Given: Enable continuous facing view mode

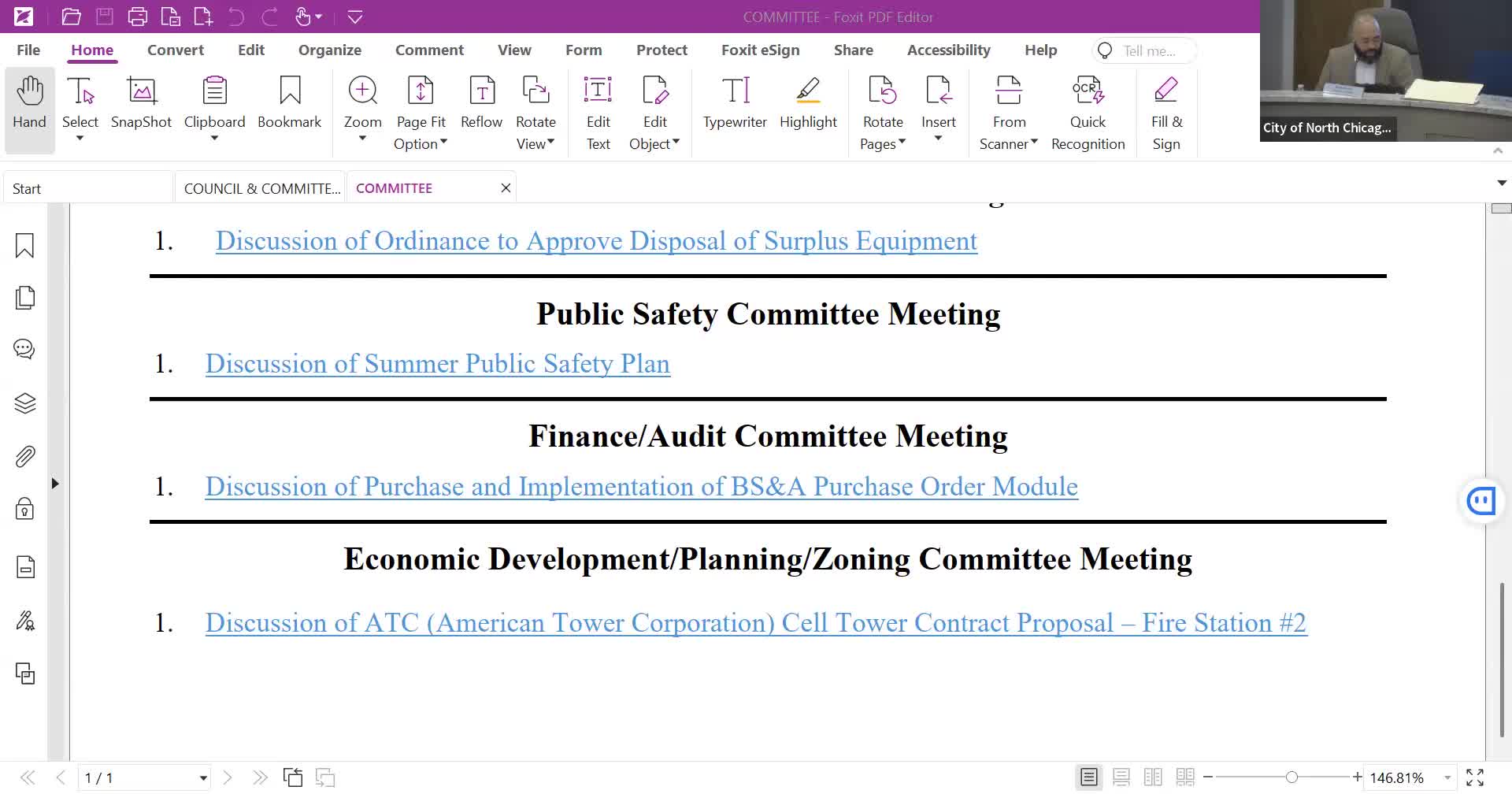Looking at the screenshot, I should click(x=1185, y=777).
